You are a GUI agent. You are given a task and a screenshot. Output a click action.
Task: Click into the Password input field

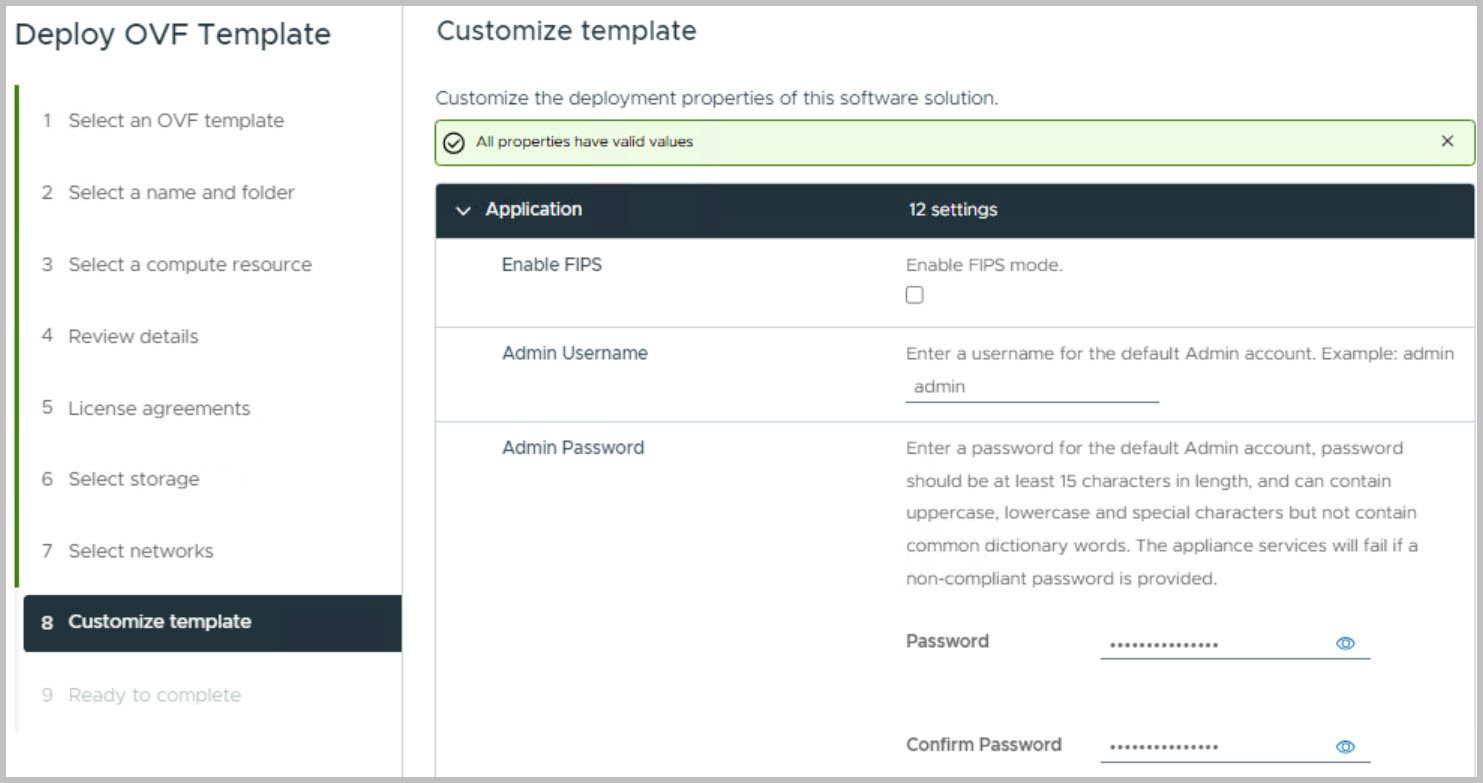tap(1213, 645)
